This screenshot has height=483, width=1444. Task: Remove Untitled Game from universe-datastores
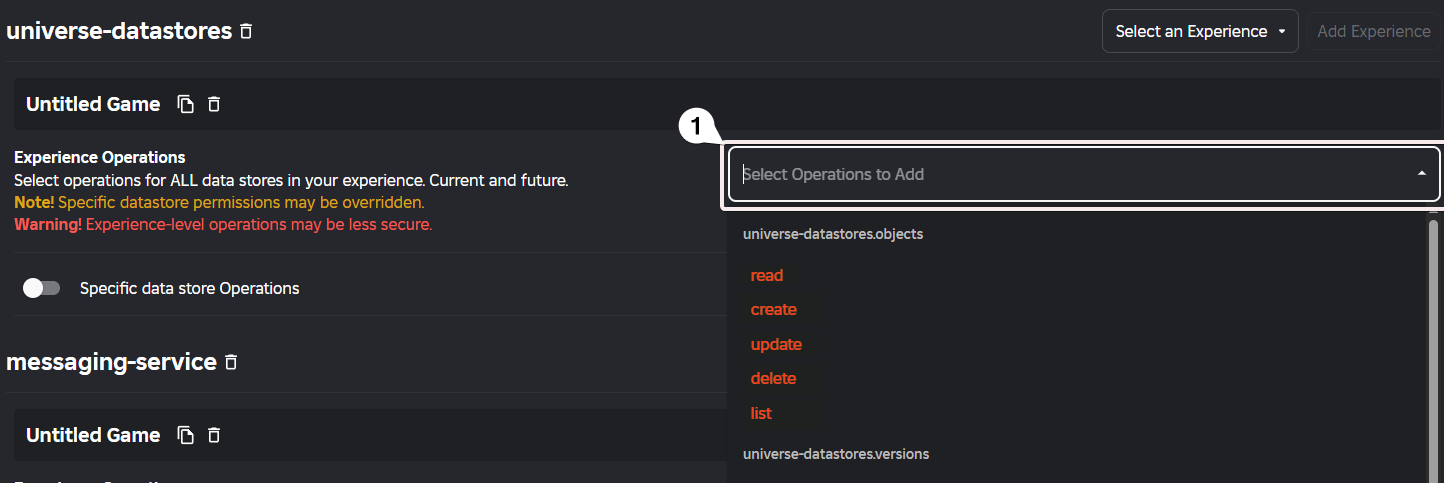(213, 104)
